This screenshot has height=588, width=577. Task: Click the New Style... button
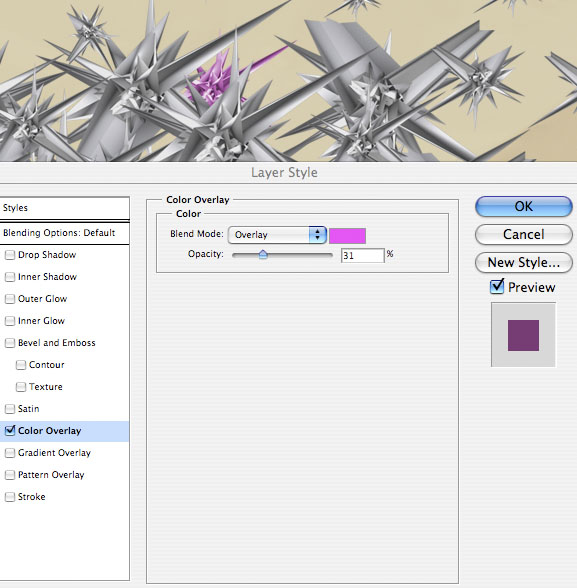523,262
